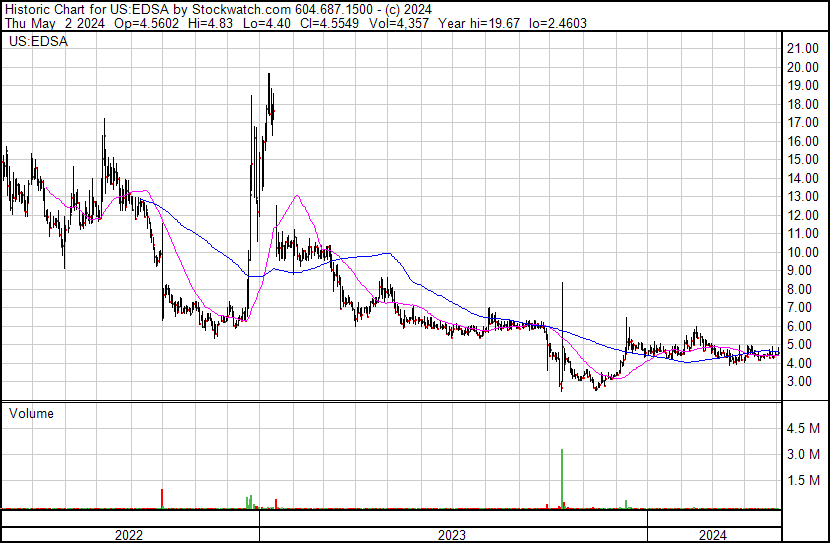Viewport: 830px width, 543px height.
Task: Select the 2024 year marker
Action: [x=713, y=535]
